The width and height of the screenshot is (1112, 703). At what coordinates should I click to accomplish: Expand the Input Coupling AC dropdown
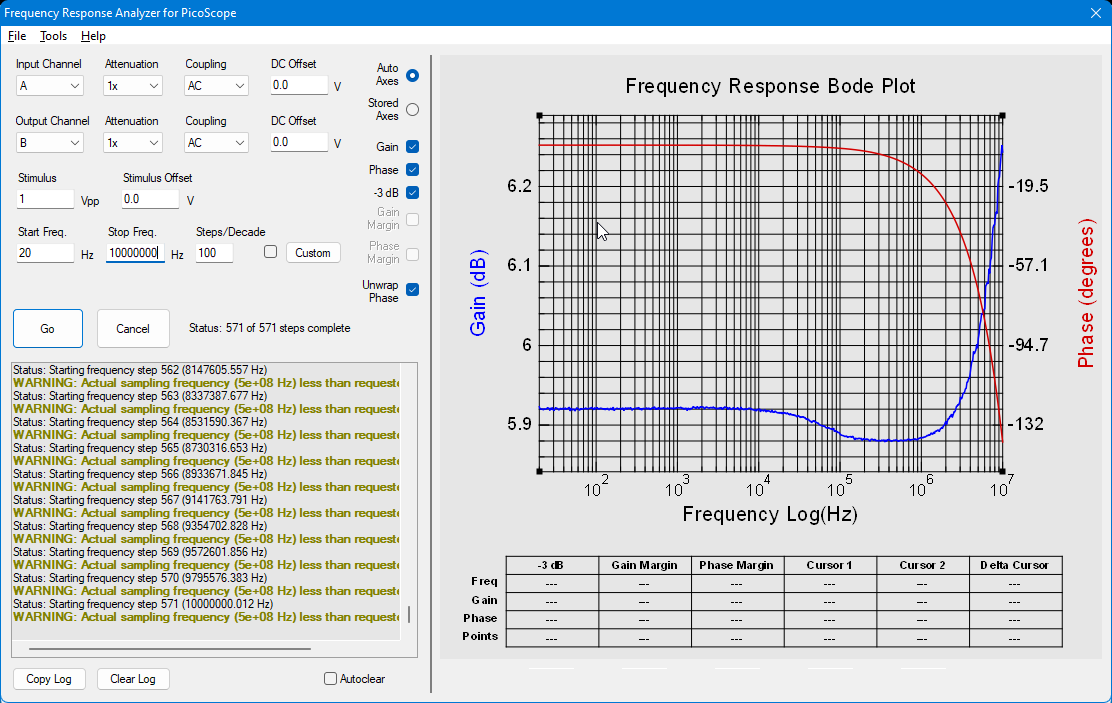pos(216,86)
